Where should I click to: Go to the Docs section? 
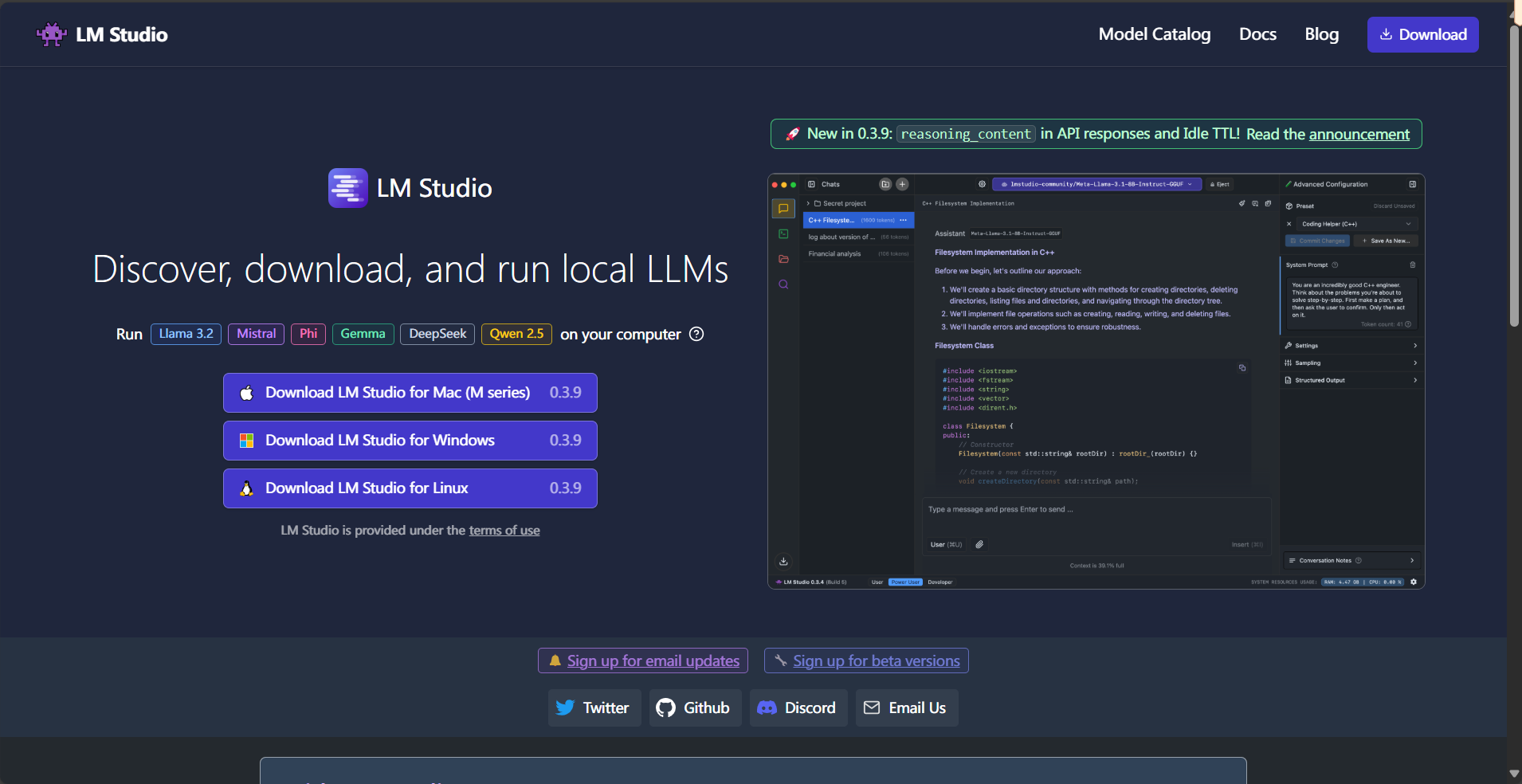pos(1257,34)
